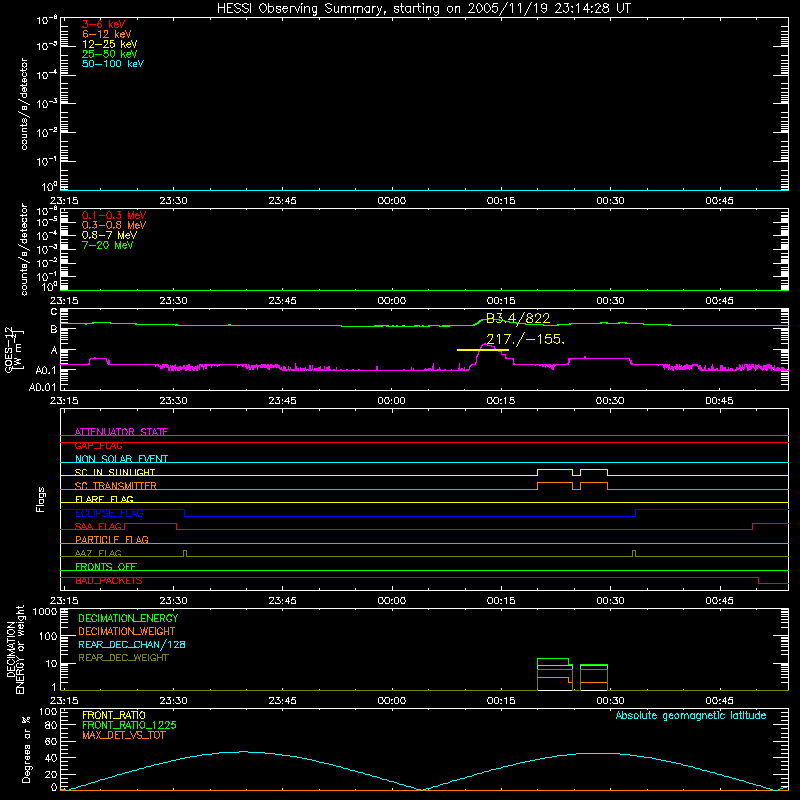Select the SC_IN_SUNLIGHT flag label
800x800 pixels.
[115, 472]
